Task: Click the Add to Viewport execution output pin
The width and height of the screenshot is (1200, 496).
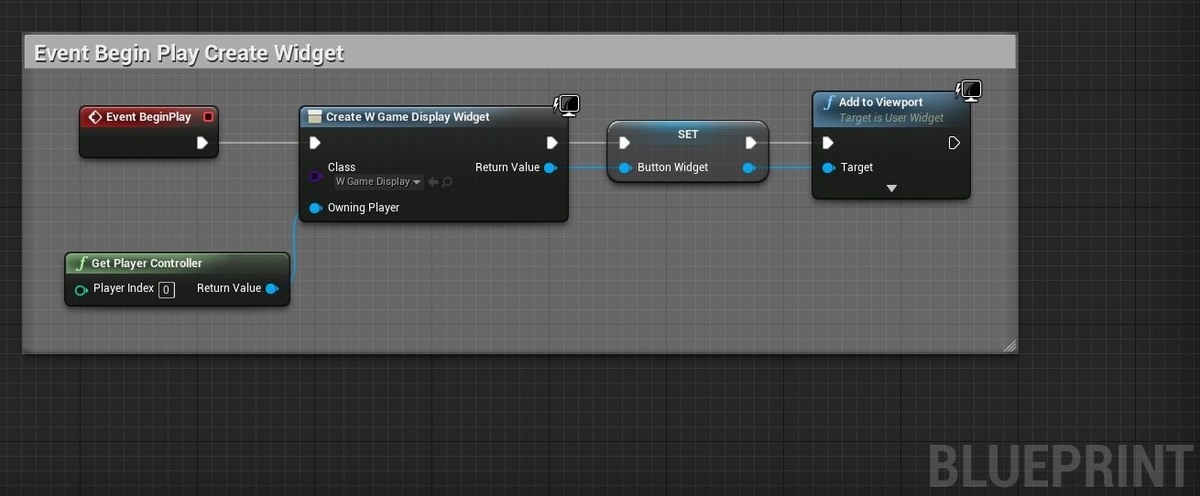Action: [x=954, y=143]
